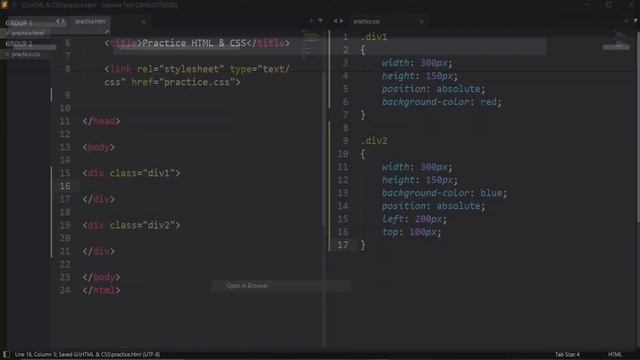Select practice.css in the sidebar
Viewport: 640px width, 360px height.
pyautogui.click(x=26, y=54)
